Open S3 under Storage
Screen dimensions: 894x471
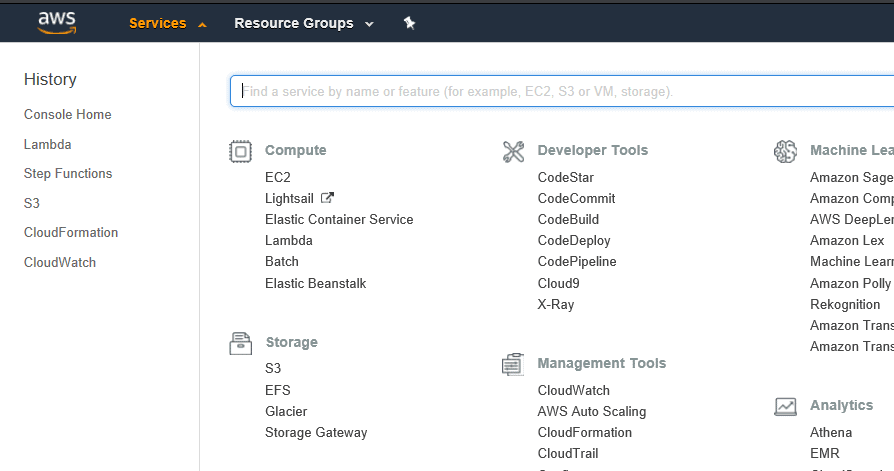273,368
